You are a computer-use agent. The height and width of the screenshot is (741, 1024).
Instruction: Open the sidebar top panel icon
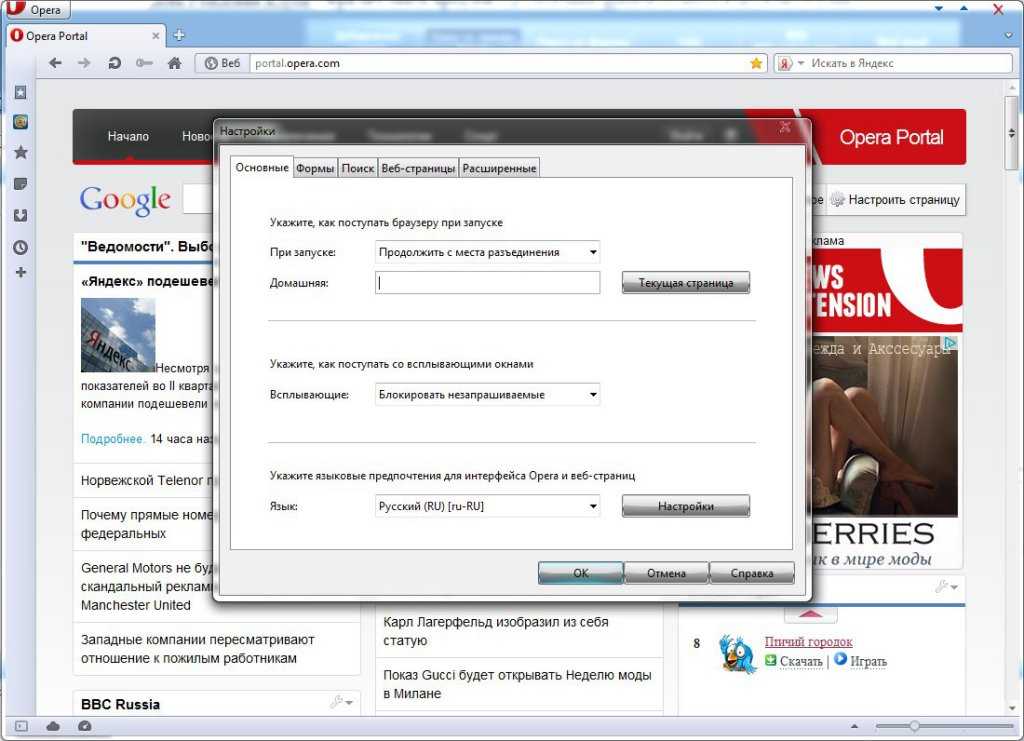pyautogui.click(x=21, y=92)
